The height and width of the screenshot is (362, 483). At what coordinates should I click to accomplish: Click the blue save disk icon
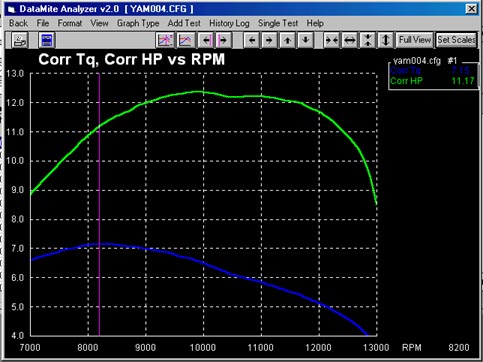[47, 40]
